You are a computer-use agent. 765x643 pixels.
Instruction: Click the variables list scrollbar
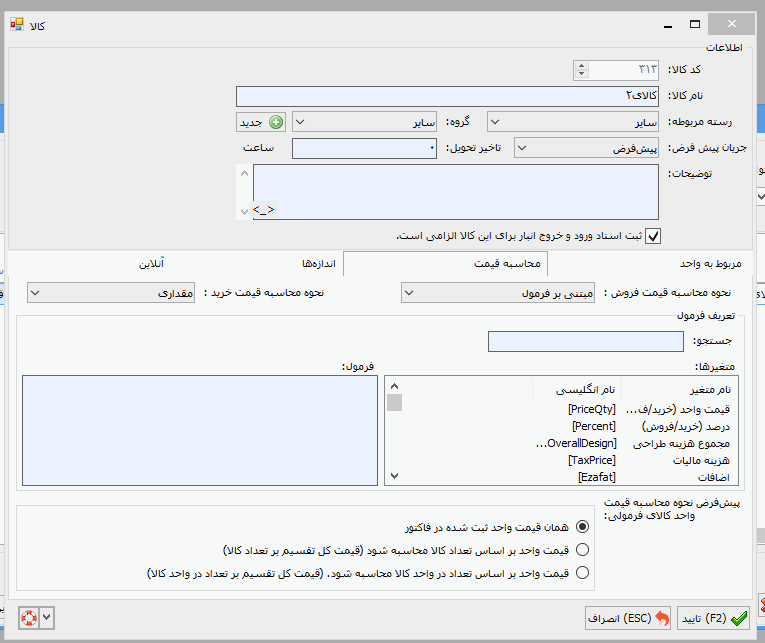pyautogui.click(x=394, y=430)
